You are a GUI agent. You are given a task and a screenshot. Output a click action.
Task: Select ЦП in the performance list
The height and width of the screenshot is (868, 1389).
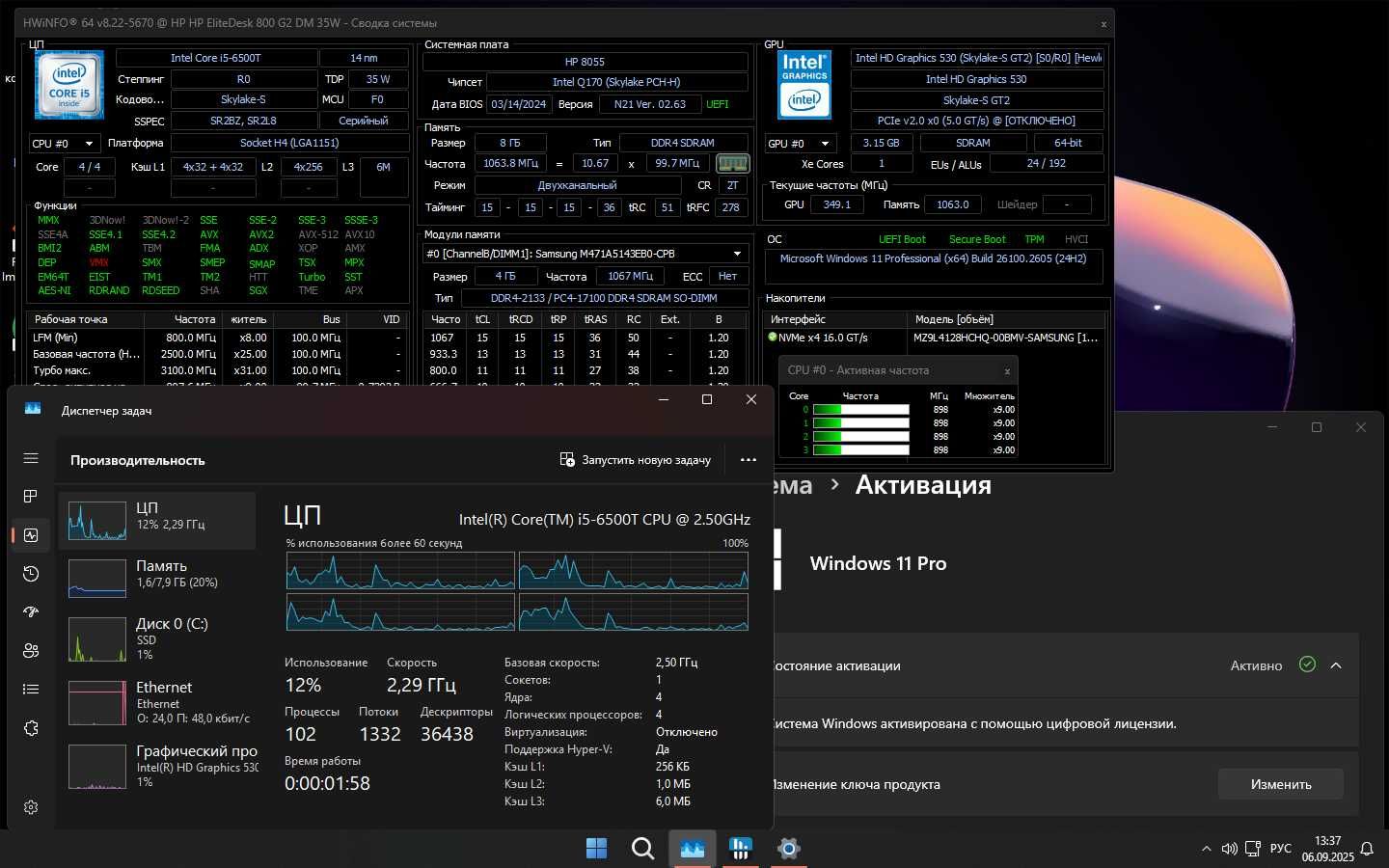pos(158,521)
